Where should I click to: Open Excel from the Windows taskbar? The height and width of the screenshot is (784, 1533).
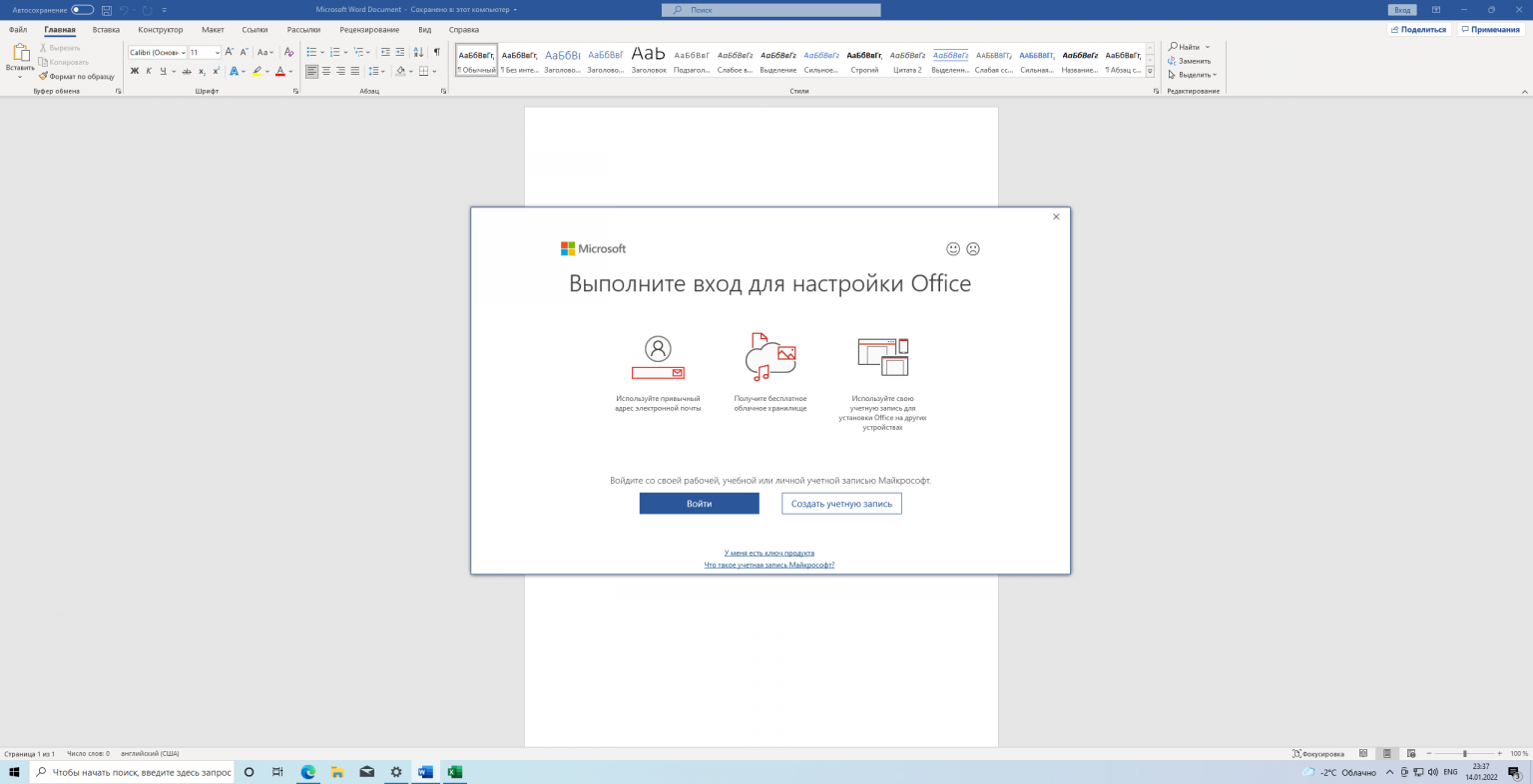click(454, 772)
